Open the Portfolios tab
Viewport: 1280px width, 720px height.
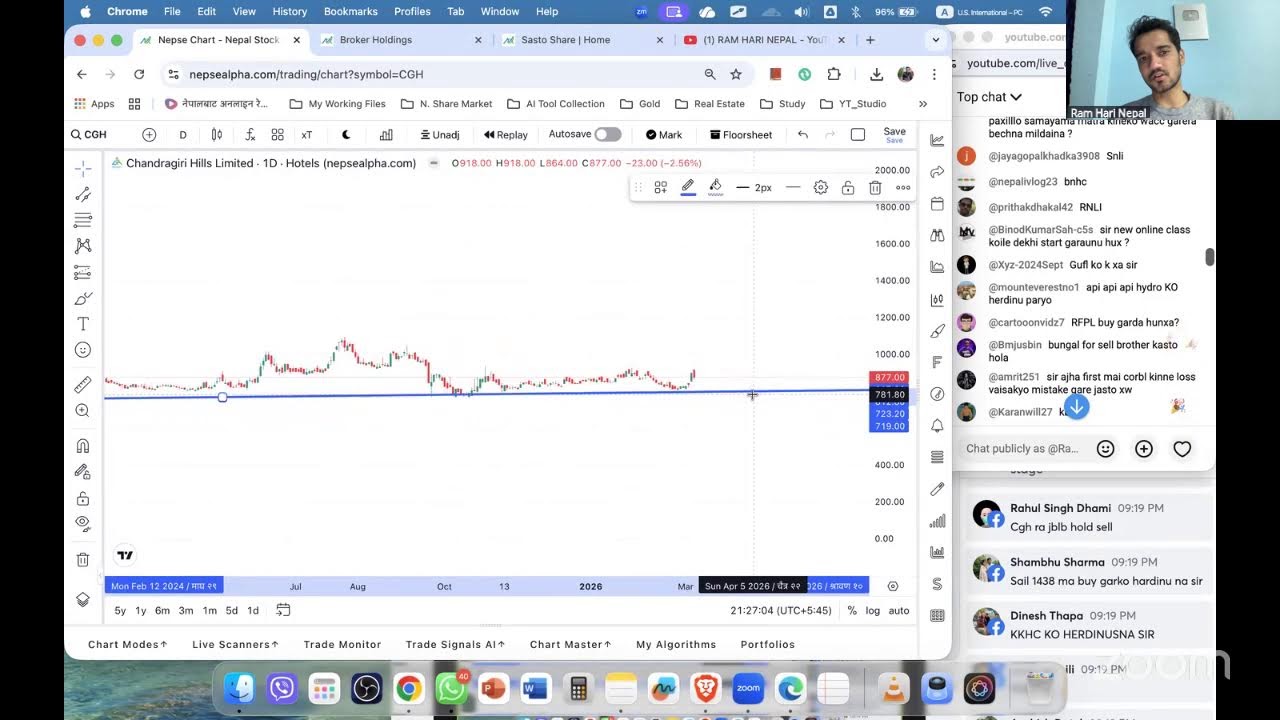tap(767, 644)
